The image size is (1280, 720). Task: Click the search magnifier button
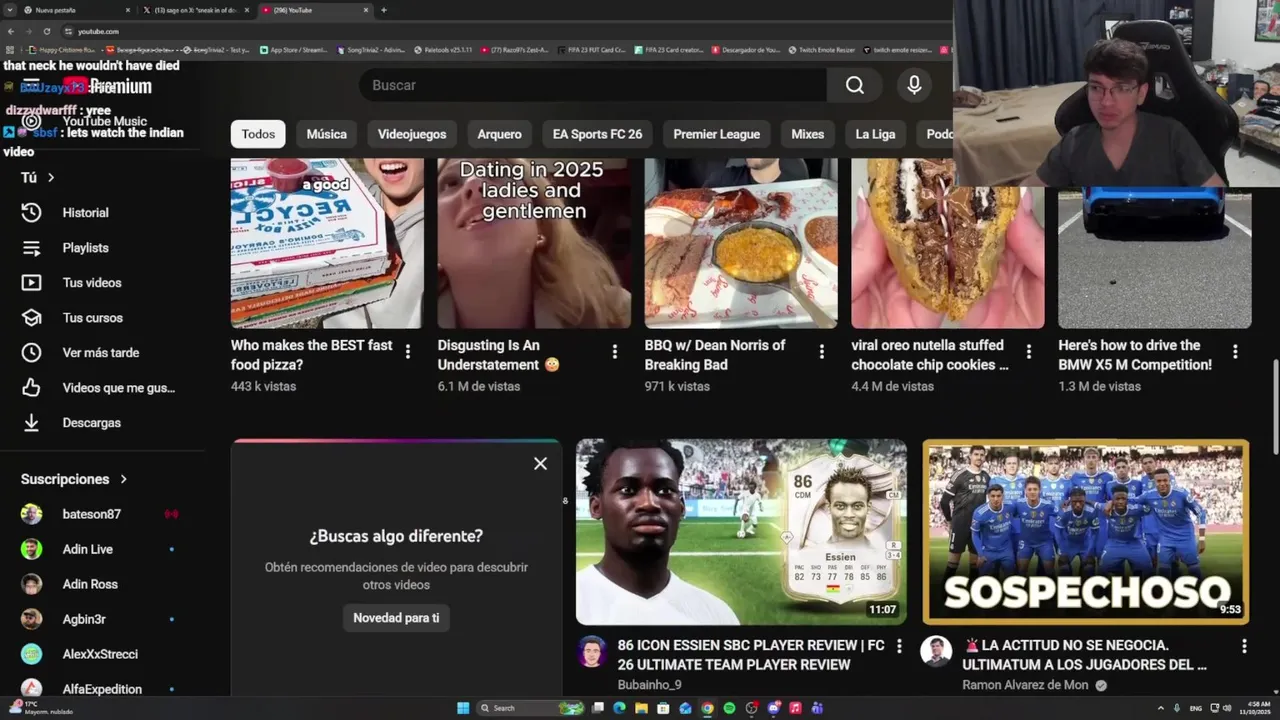click(855, 85)
